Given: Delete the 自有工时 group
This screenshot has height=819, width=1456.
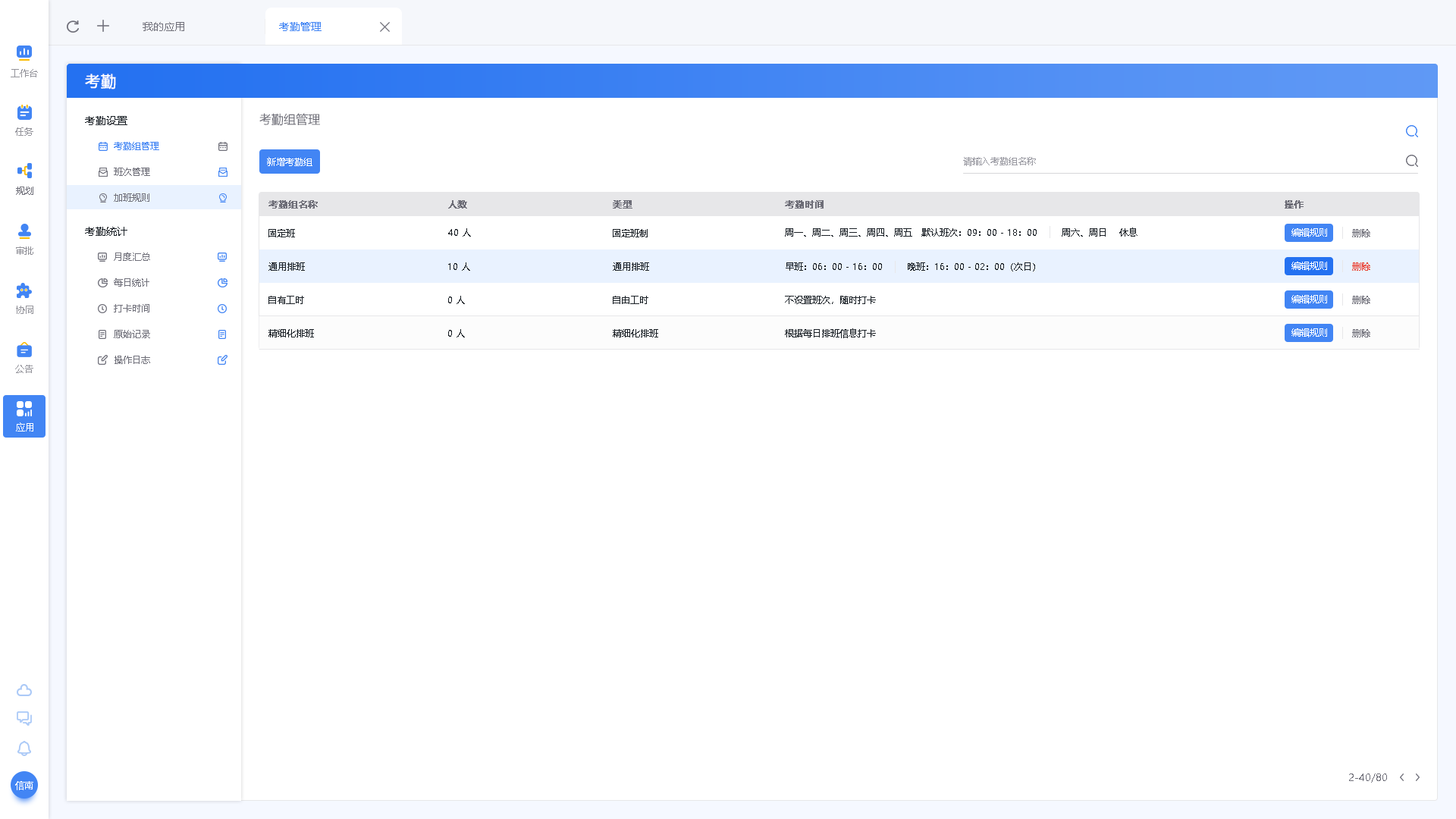Looking at the screenshot, I should click(1360, 300).
